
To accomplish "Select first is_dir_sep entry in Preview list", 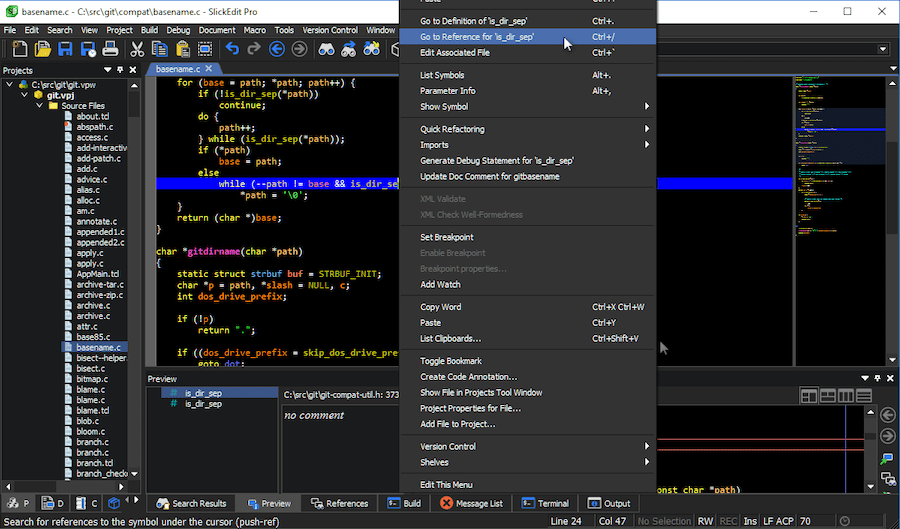I will click(x=203, y=393).
